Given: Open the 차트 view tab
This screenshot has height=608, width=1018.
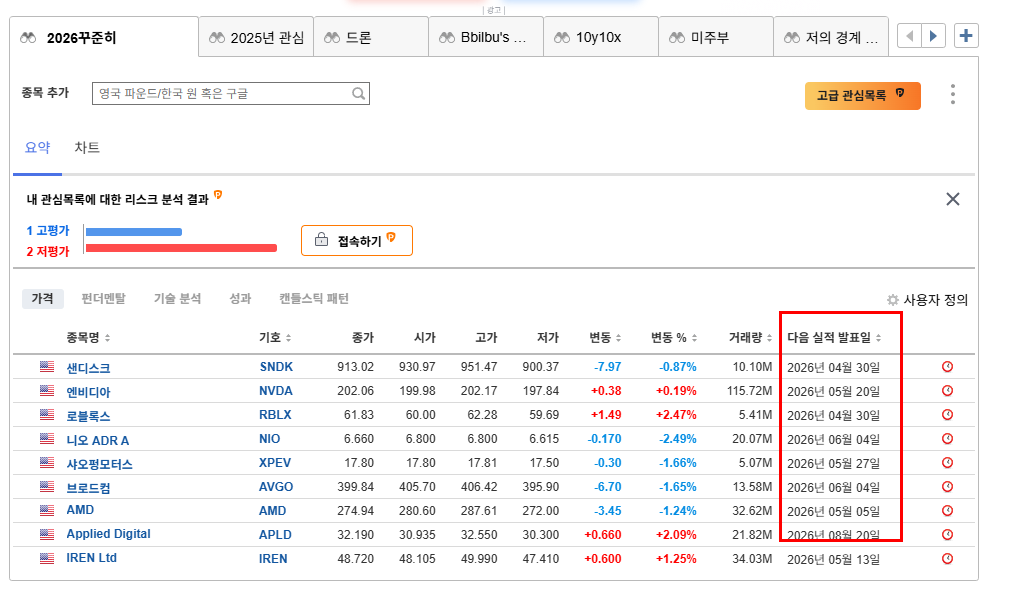Looking at the screenshot, I should (x=87, y=148).
